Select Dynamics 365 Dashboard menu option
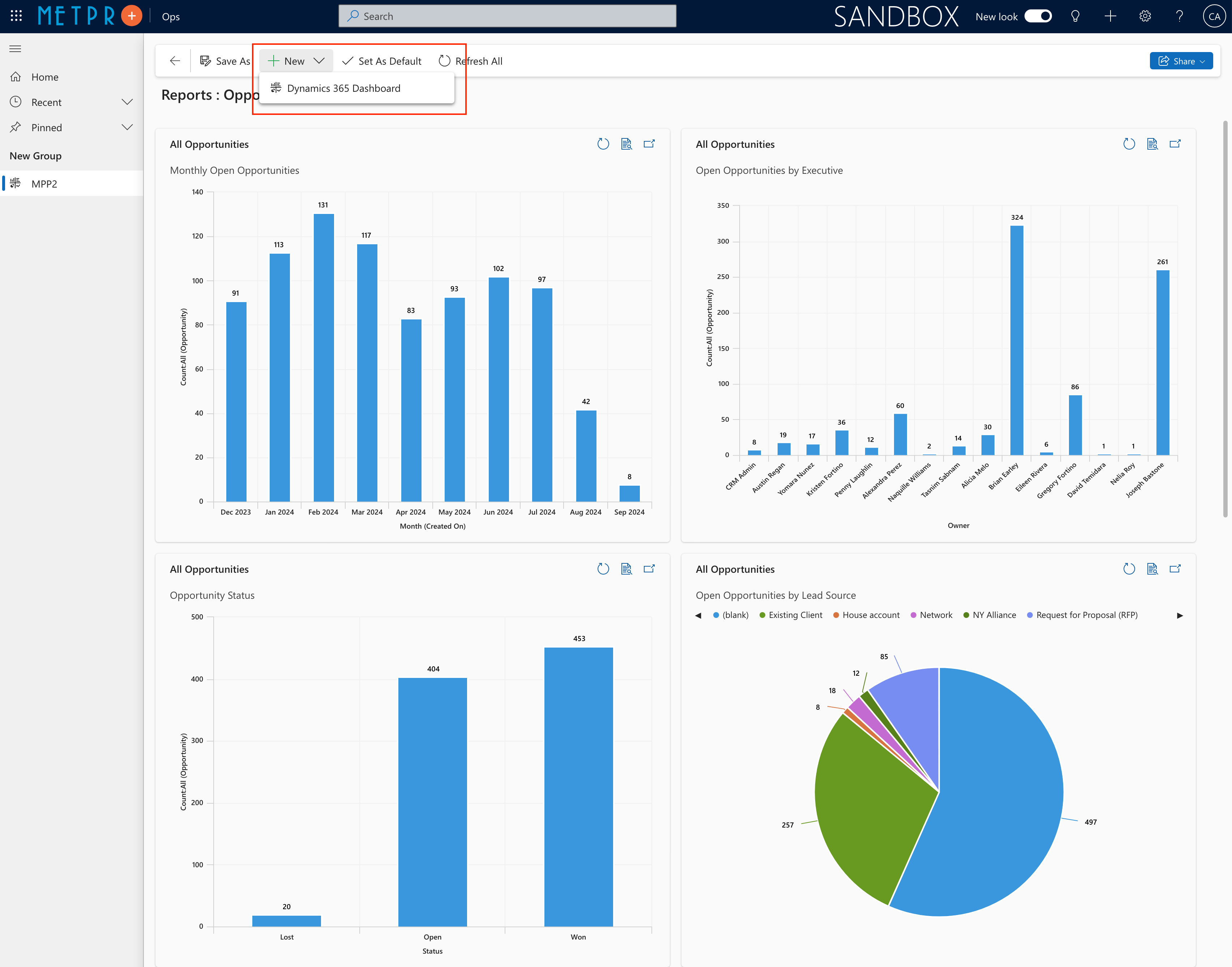1232x967 pixels. [x=343, y=88]
